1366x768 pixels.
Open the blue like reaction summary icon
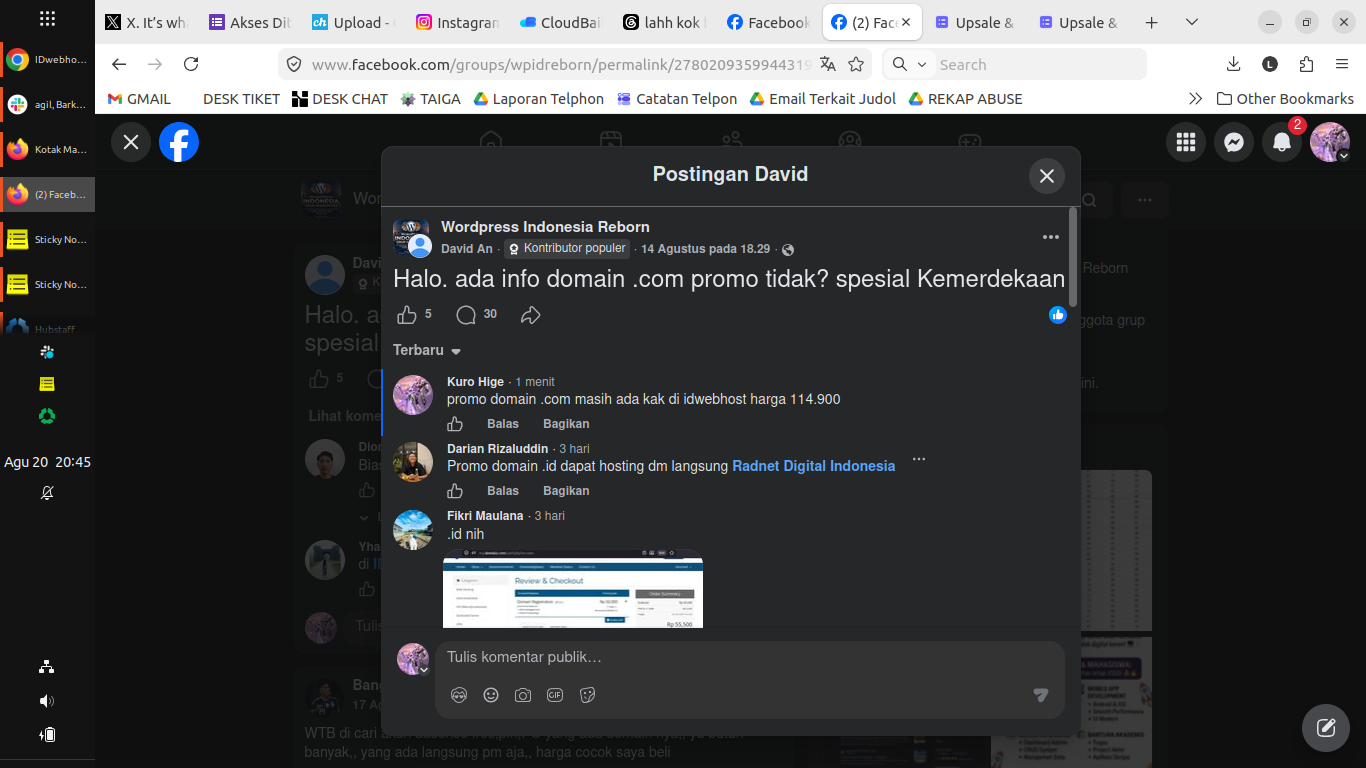(x=1058, y=315)
